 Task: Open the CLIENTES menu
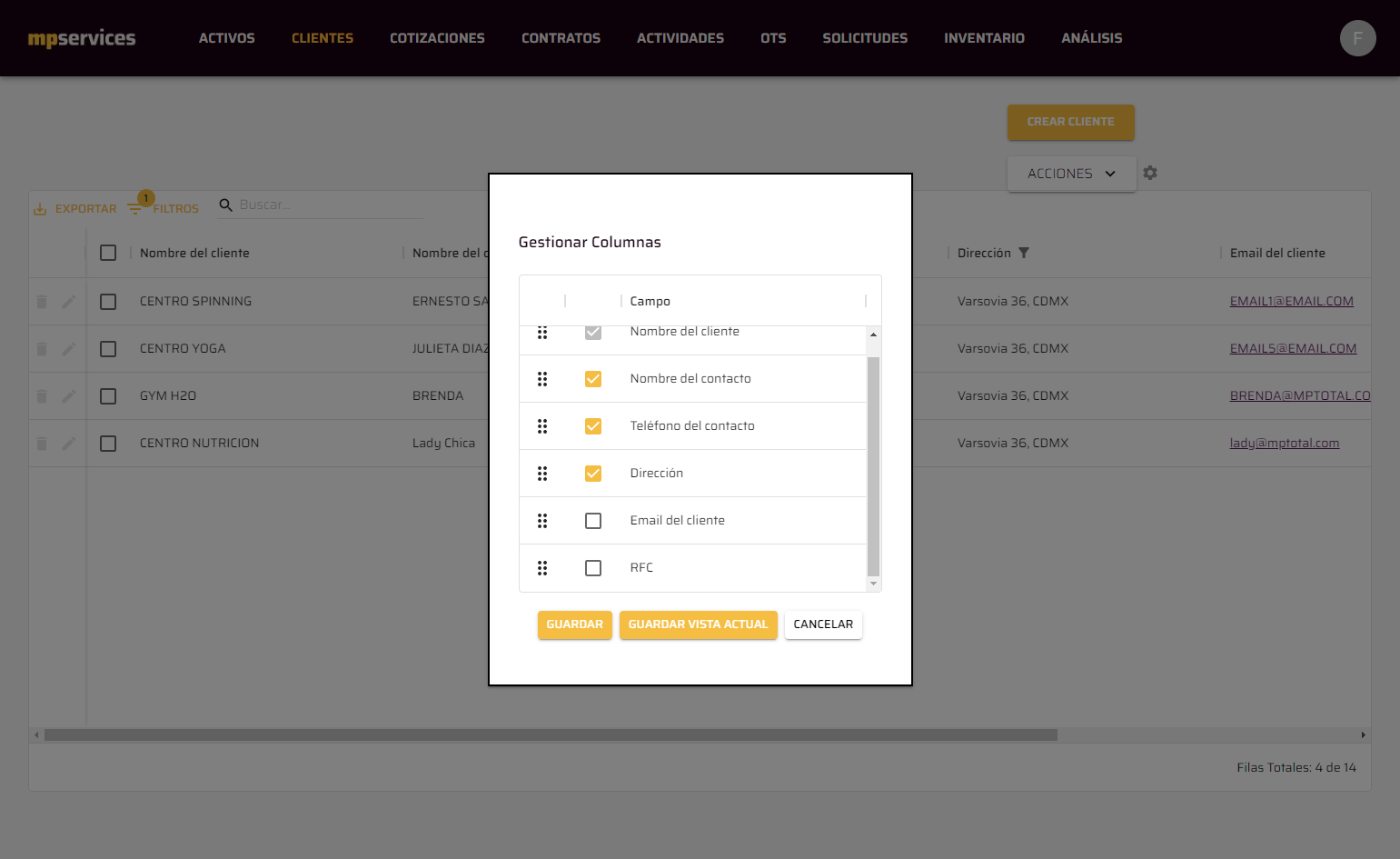[x=323, y=38]
